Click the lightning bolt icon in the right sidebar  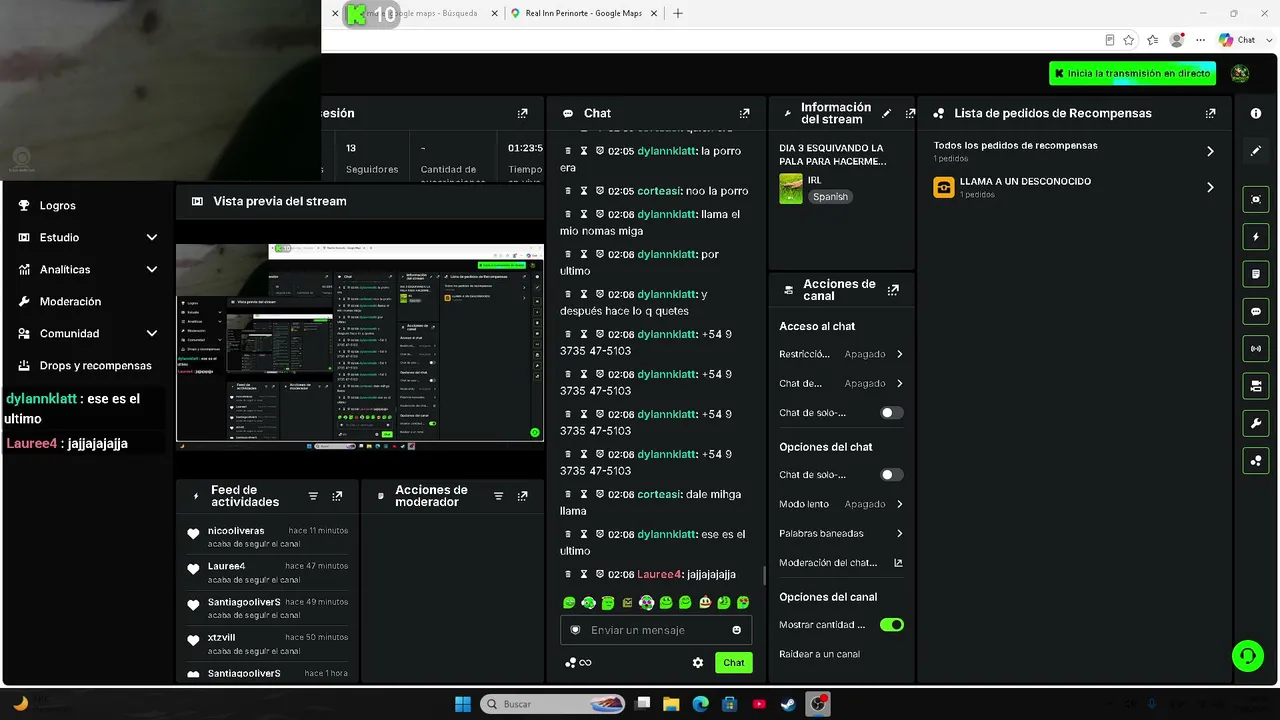coord(1256,237)
